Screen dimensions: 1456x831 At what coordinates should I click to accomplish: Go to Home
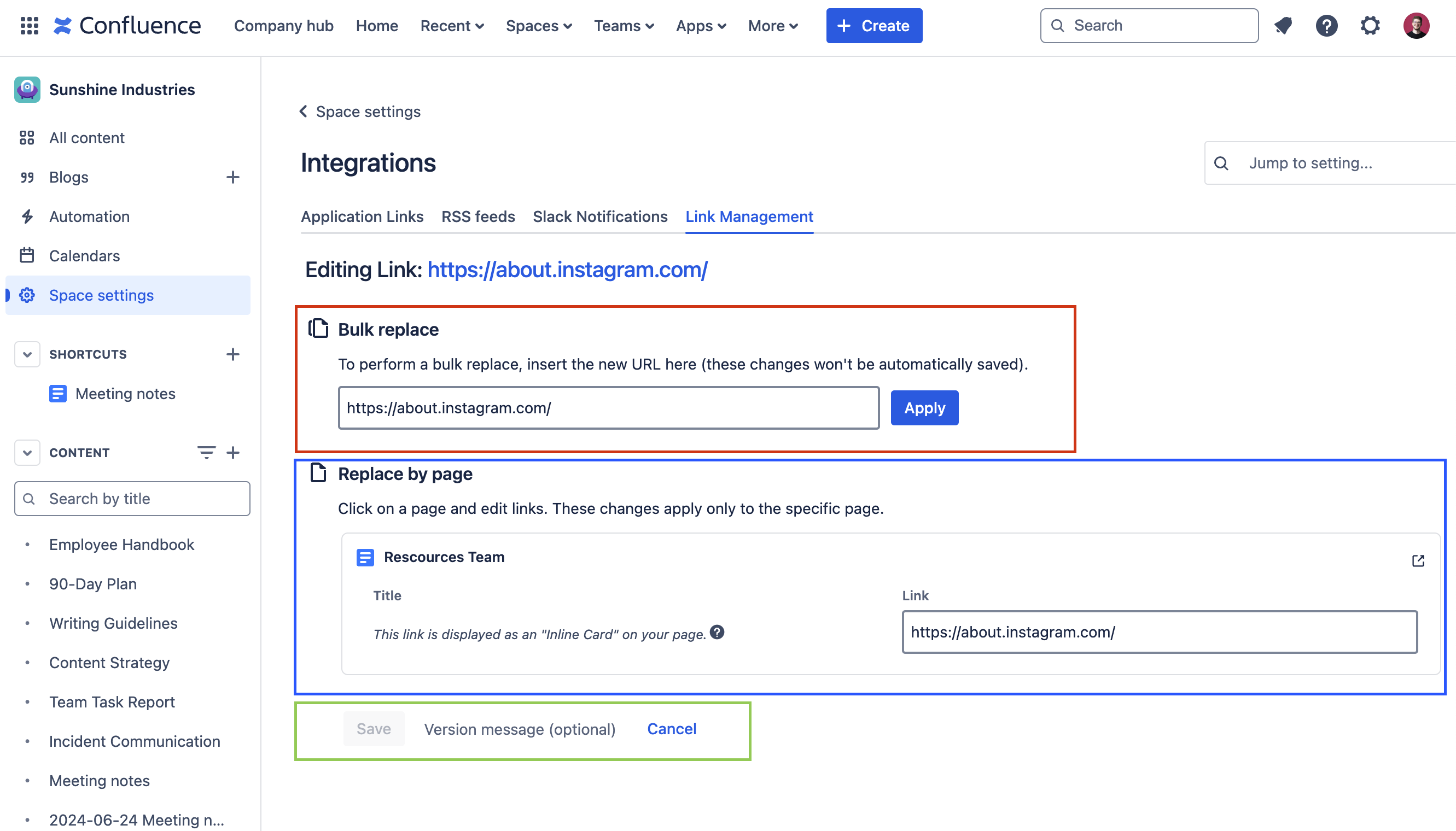click(377, 26)
